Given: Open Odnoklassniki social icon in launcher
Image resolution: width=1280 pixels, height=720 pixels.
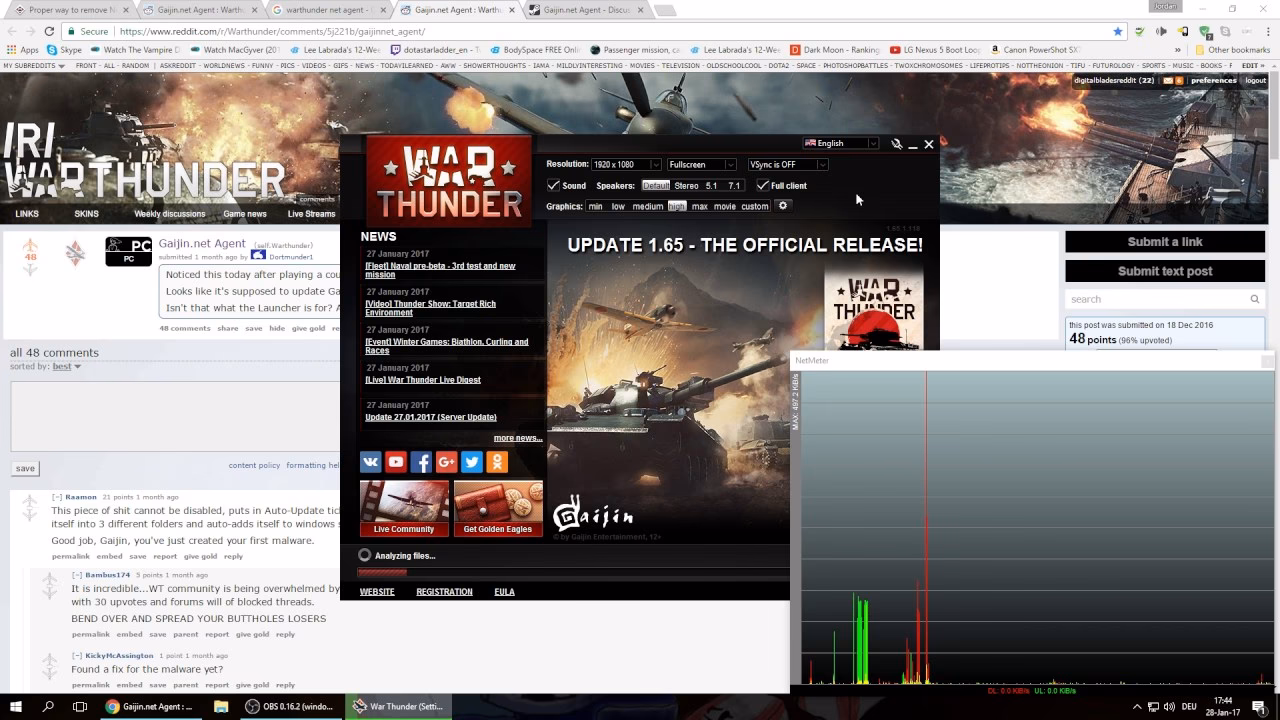Looking at the screenshot, I should coord(497,461).
